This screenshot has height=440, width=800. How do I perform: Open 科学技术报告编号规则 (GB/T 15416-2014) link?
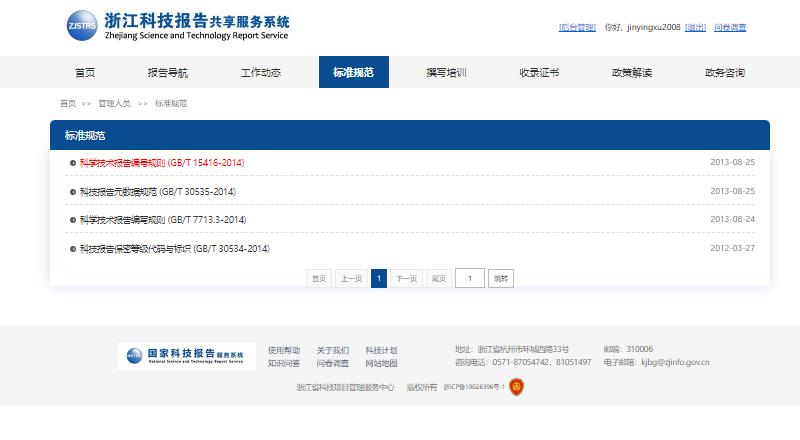[x=162, y=162]
